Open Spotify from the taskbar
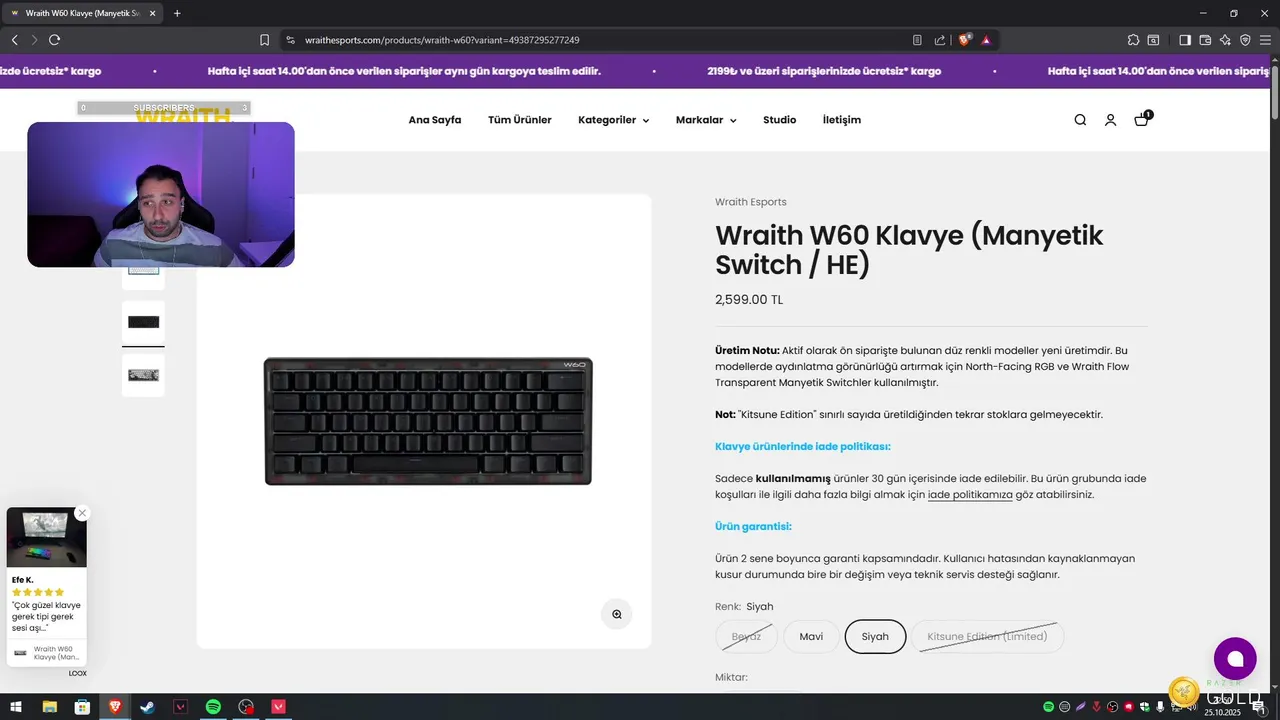The height and width of the screenshot is (720, 1280). [213, 707]
